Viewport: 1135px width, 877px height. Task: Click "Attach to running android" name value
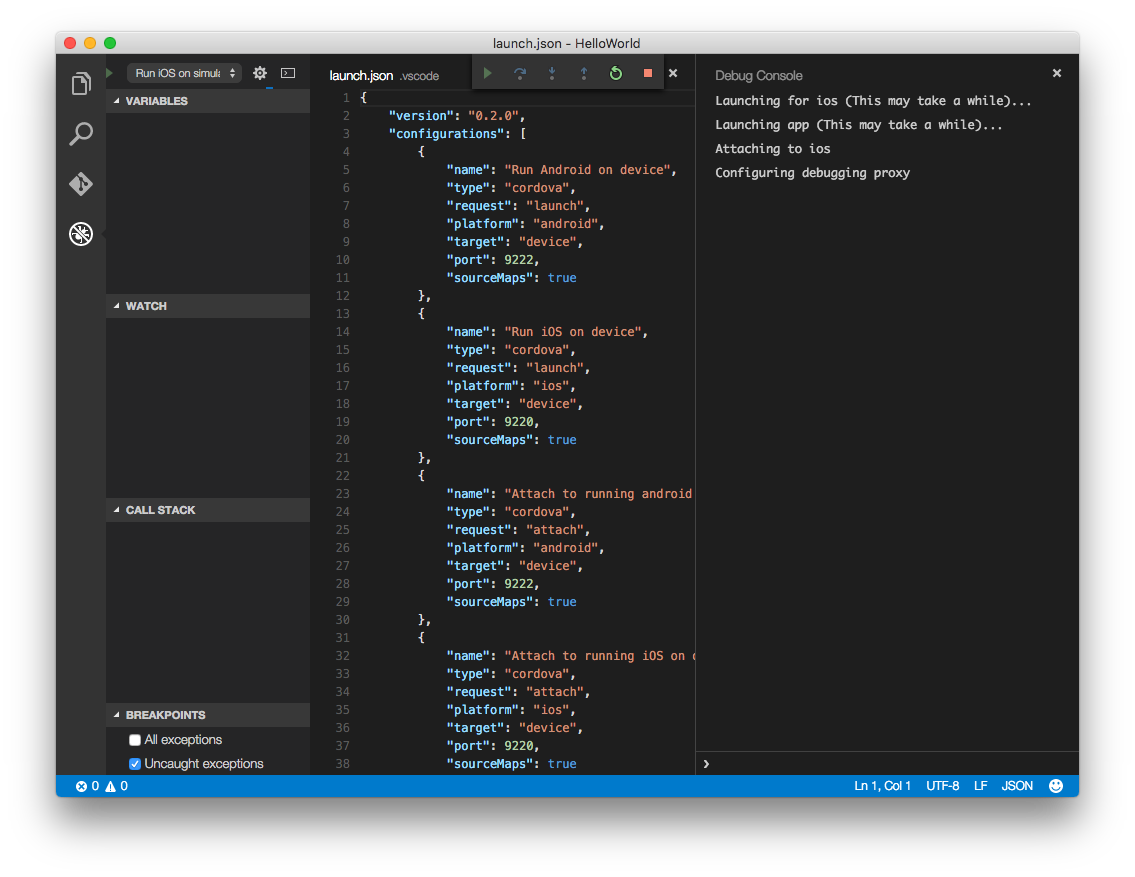599,494
